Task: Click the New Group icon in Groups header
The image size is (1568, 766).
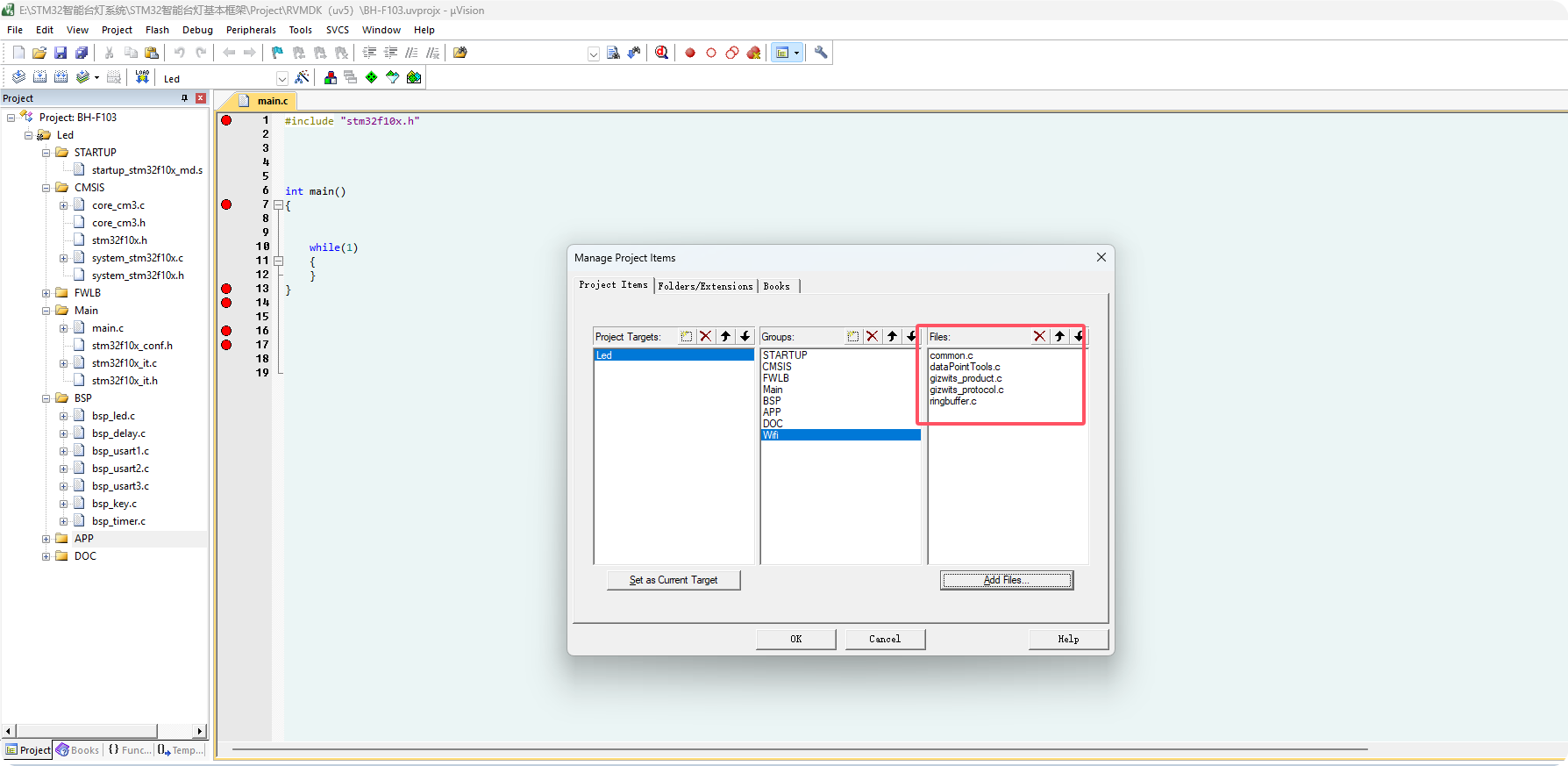Action: tap(852, 336)
